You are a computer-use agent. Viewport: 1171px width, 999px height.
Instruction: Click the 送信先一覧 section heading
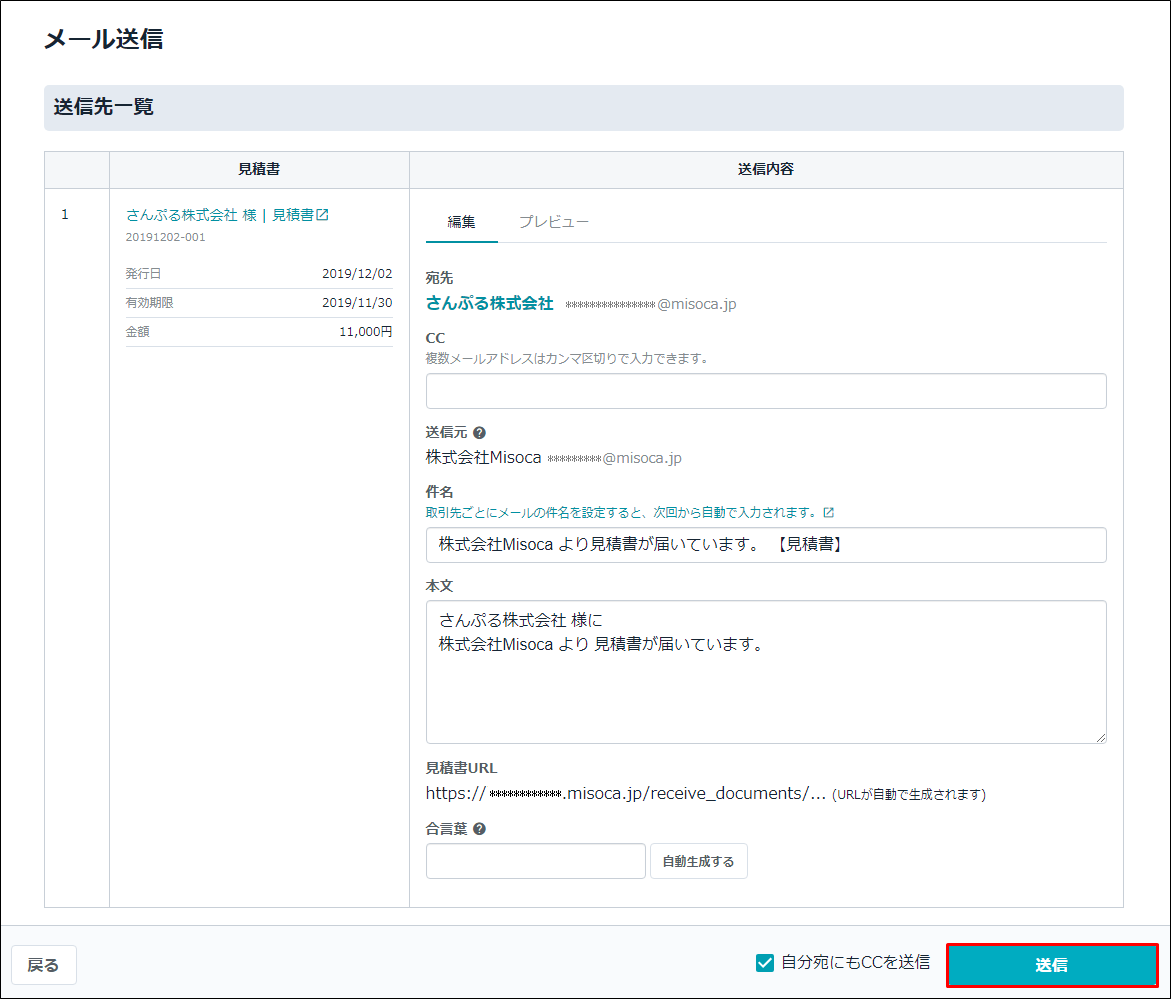(104, 107)
